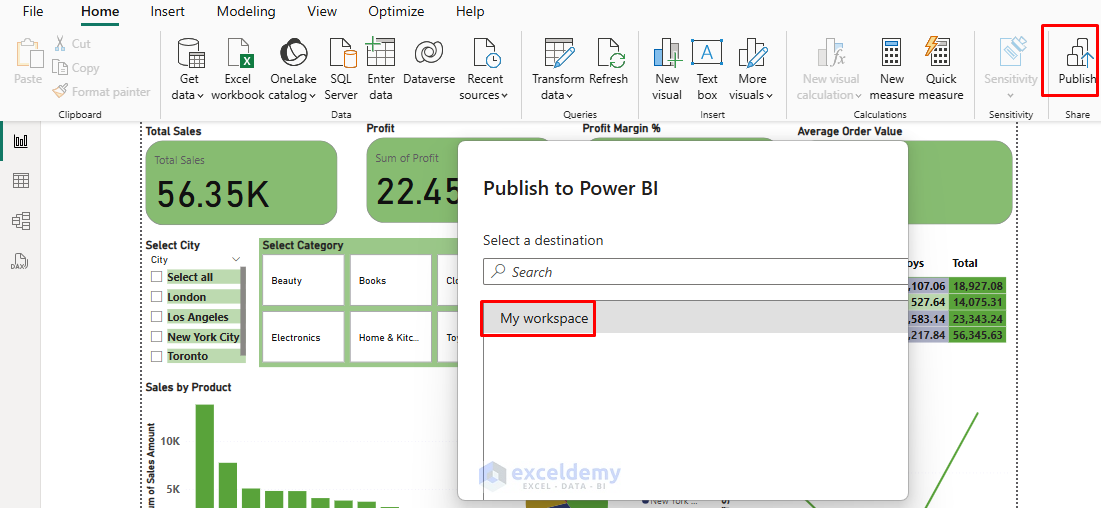Viewport: 1101px width, 508px height.
Task: Open the File menu
Action: pos(33,12)
